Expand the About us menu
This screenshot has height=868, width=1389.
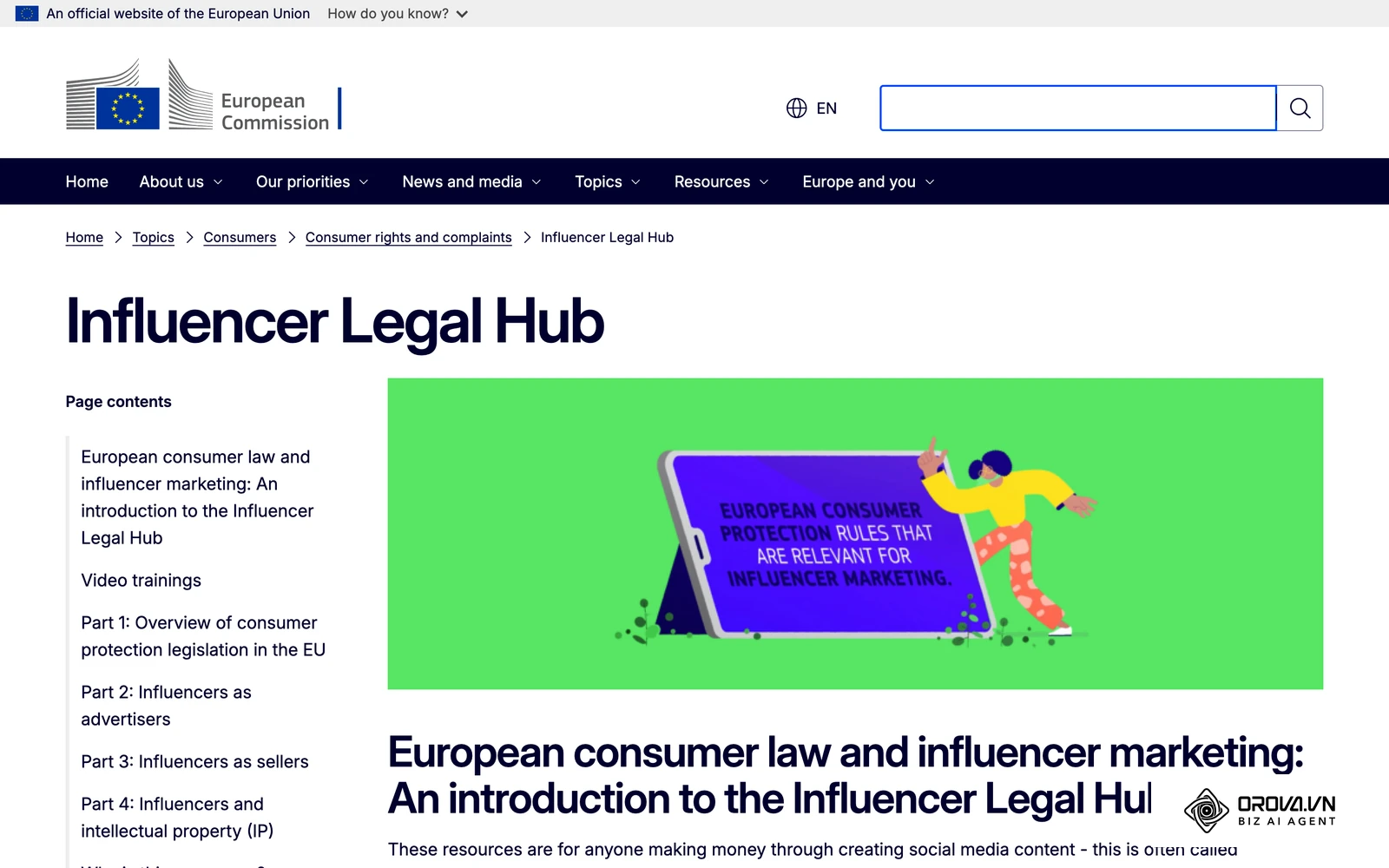181,181
